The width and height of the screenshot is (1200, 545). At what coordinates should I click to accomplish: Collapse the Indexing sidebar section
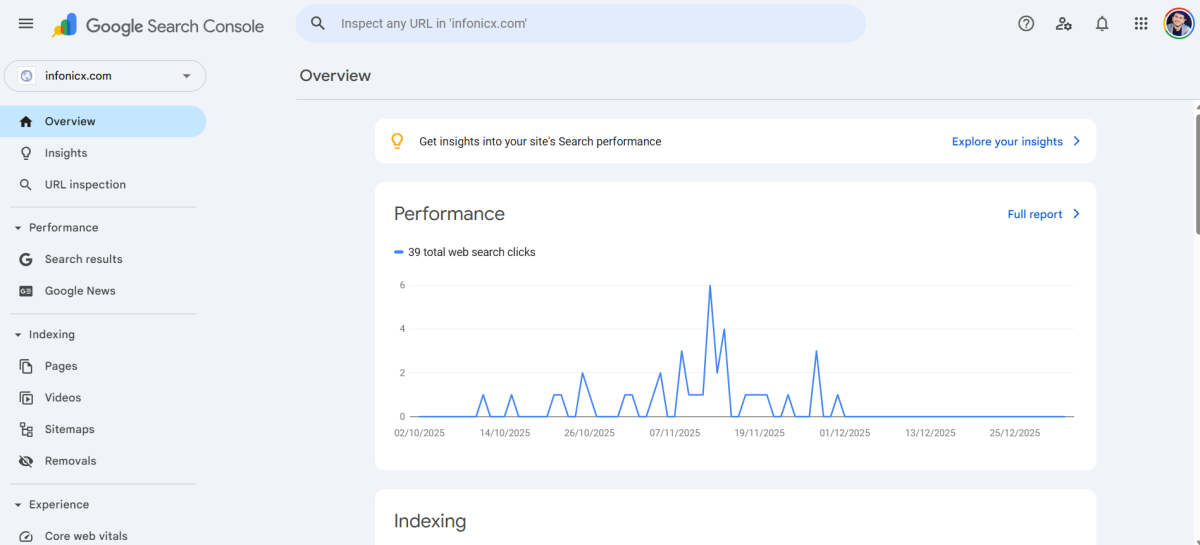coord(18,335)
